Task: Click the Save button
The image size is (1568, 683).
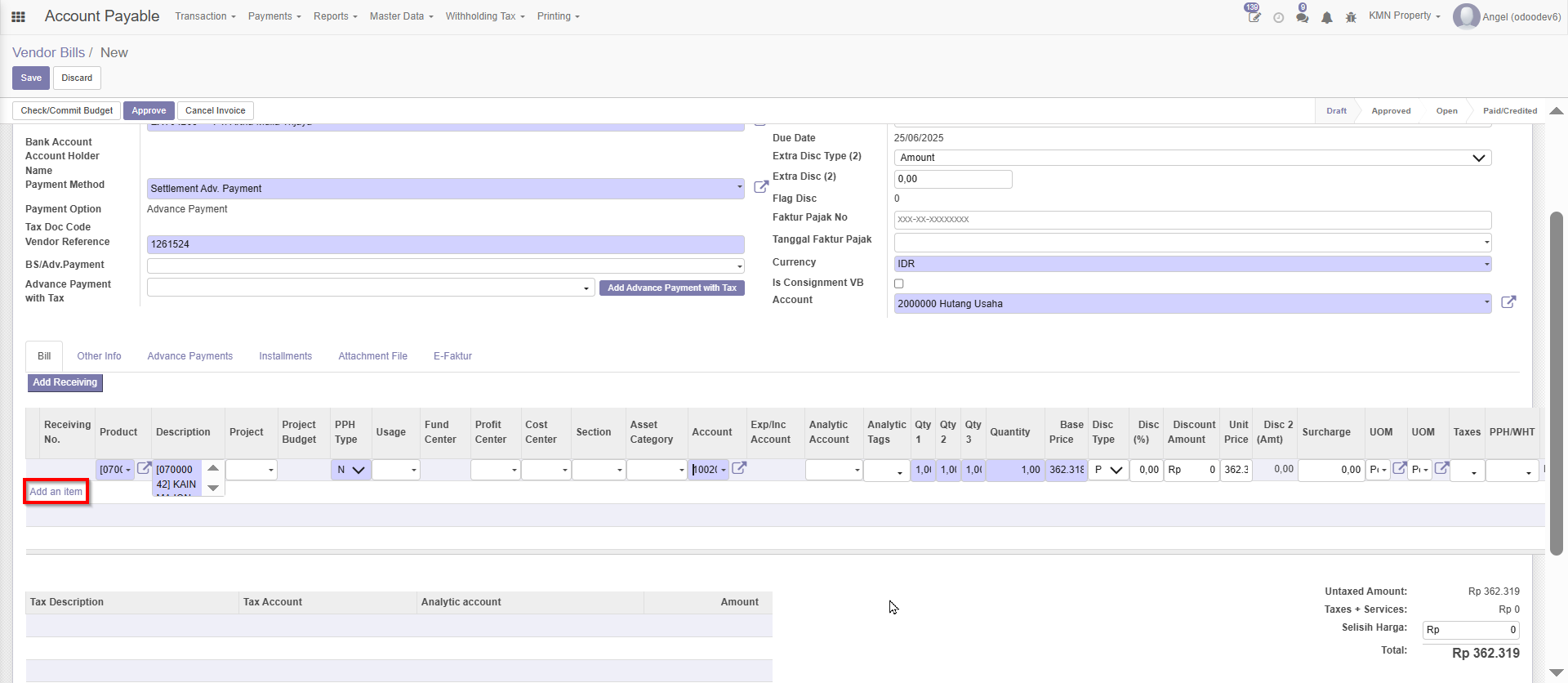Action: (x=31, y=78)
